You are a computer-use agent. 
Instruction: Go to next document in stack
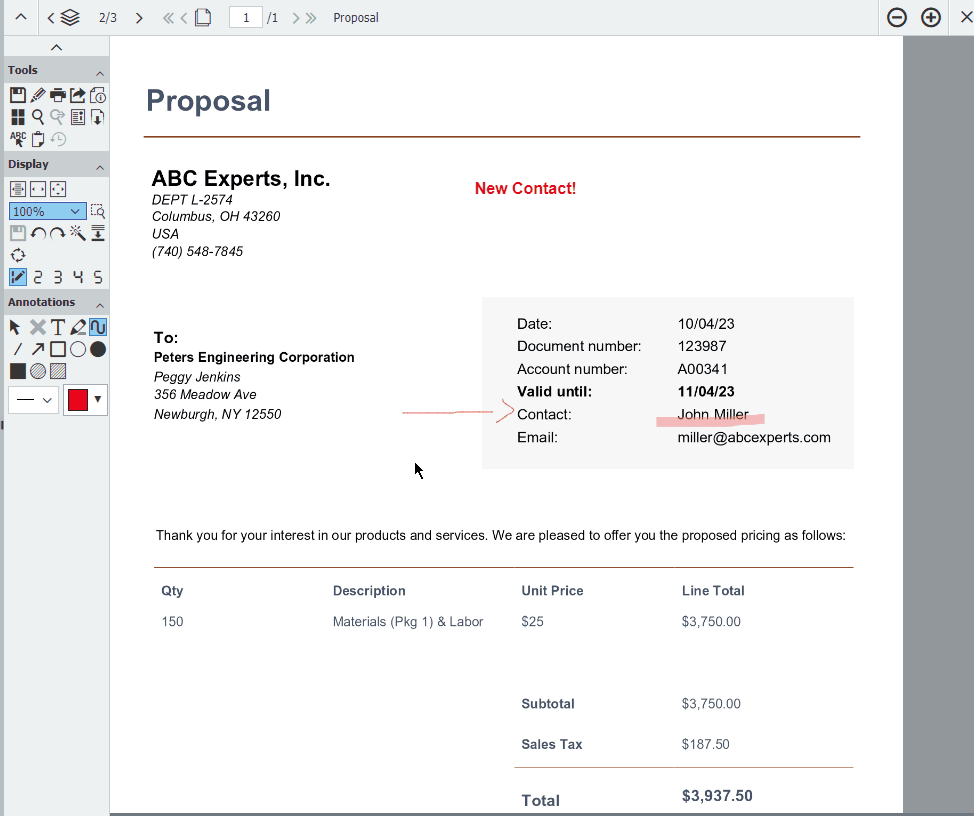pos(139,18)
